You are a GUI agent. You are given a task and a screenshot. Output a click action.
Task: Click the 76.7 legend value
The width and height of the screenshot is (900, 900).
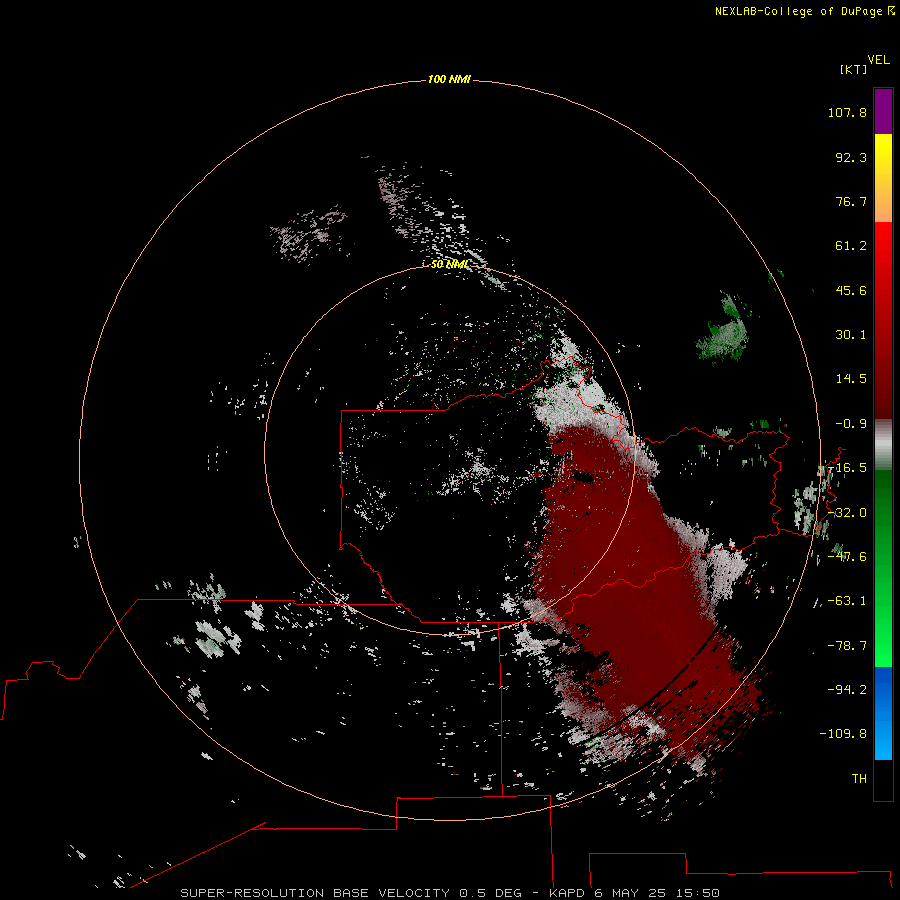pos(851,201)
